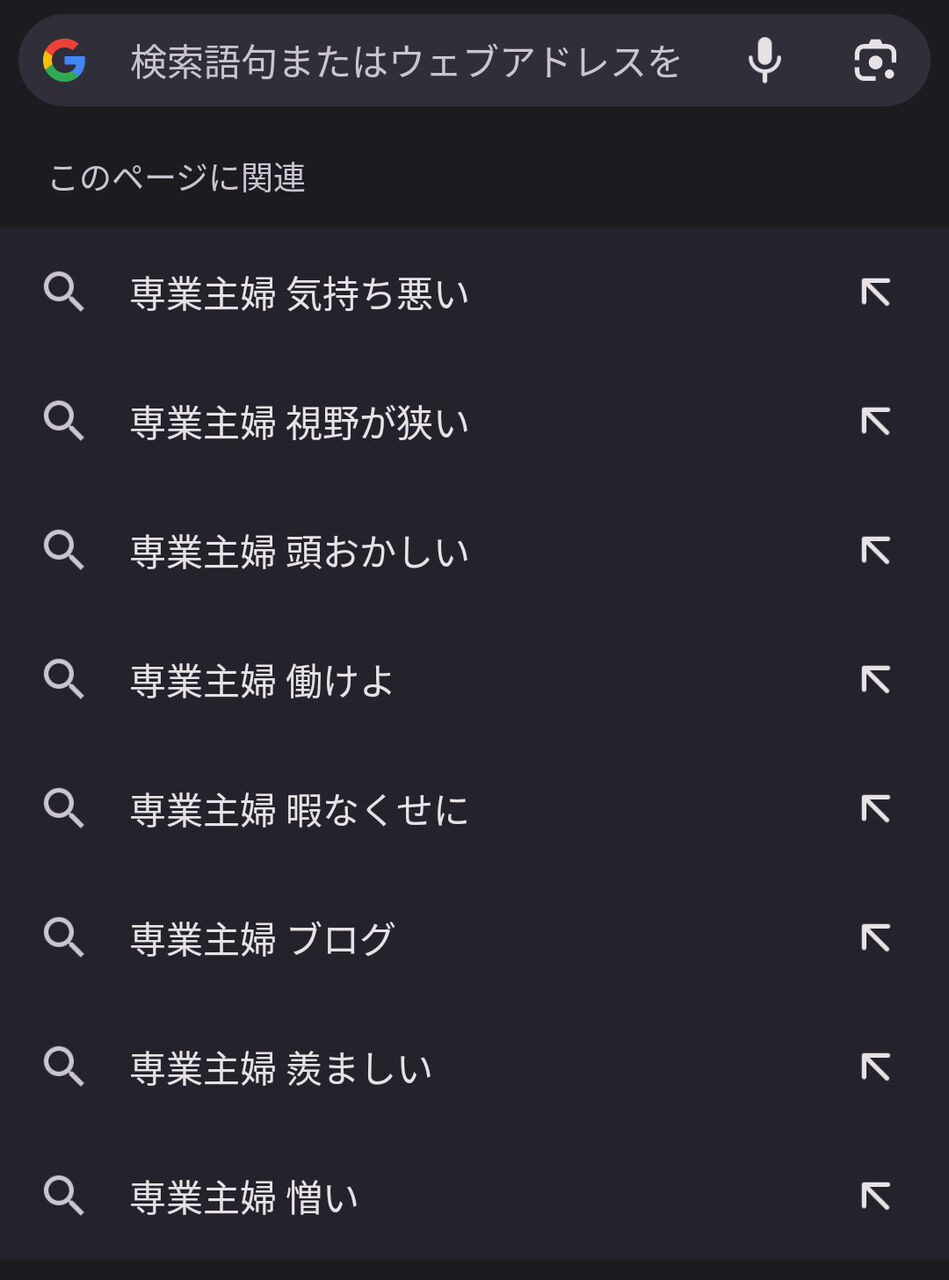Insert '専業主婦 暇なくせに' suggestion with arrow icon
The image size is (949, 1280).
pos(875,809)
